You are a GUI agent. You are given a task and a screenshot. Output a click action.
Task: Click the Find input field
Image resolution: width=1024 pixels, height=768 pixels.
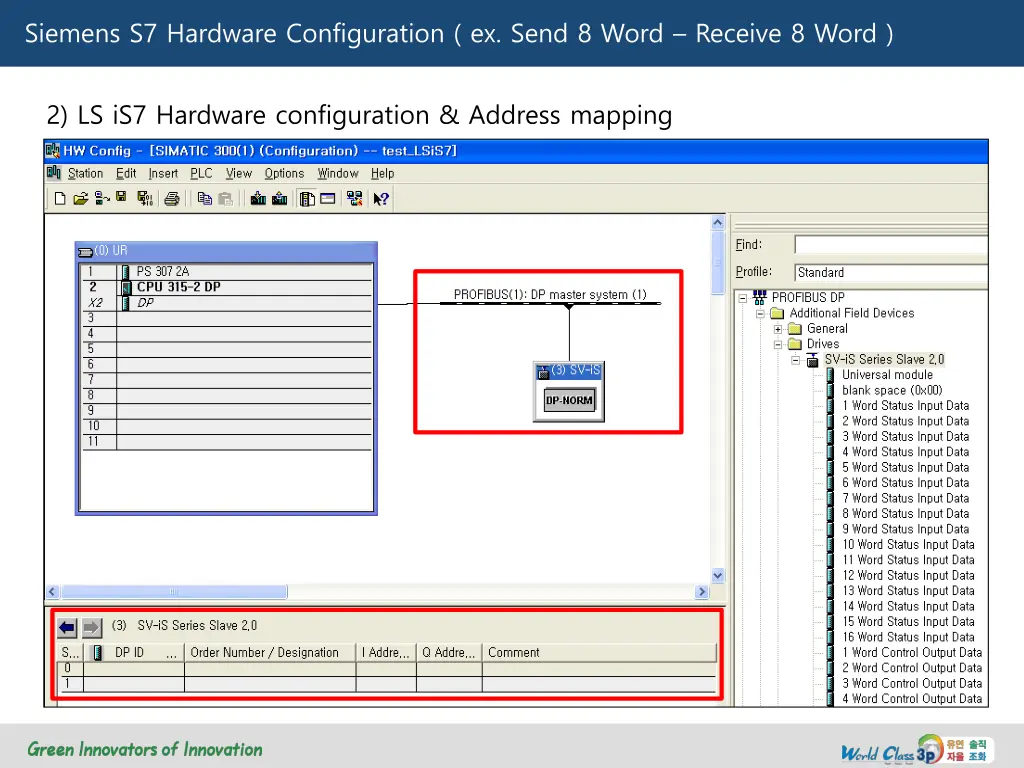click(891, 245)
